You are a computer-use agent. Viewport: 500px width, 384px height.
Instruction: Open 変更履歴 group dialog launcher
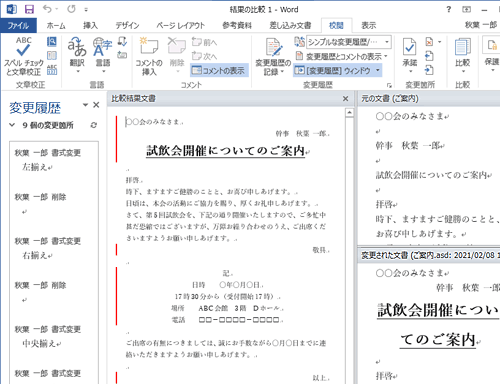click(x=389, y=85)
